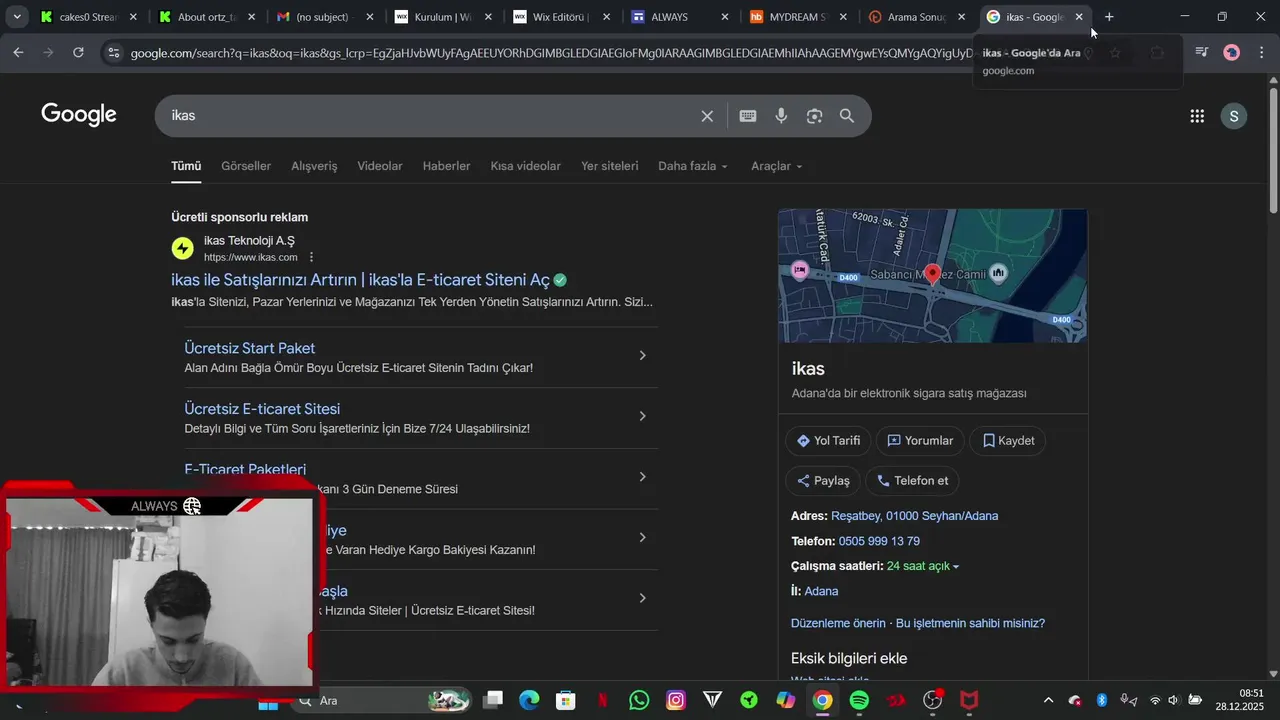Image resolution: width=1280 pixels, height=720 pixels.
Task: Open the Ücretsiz Start Paket link
Action: pos(250,348)
